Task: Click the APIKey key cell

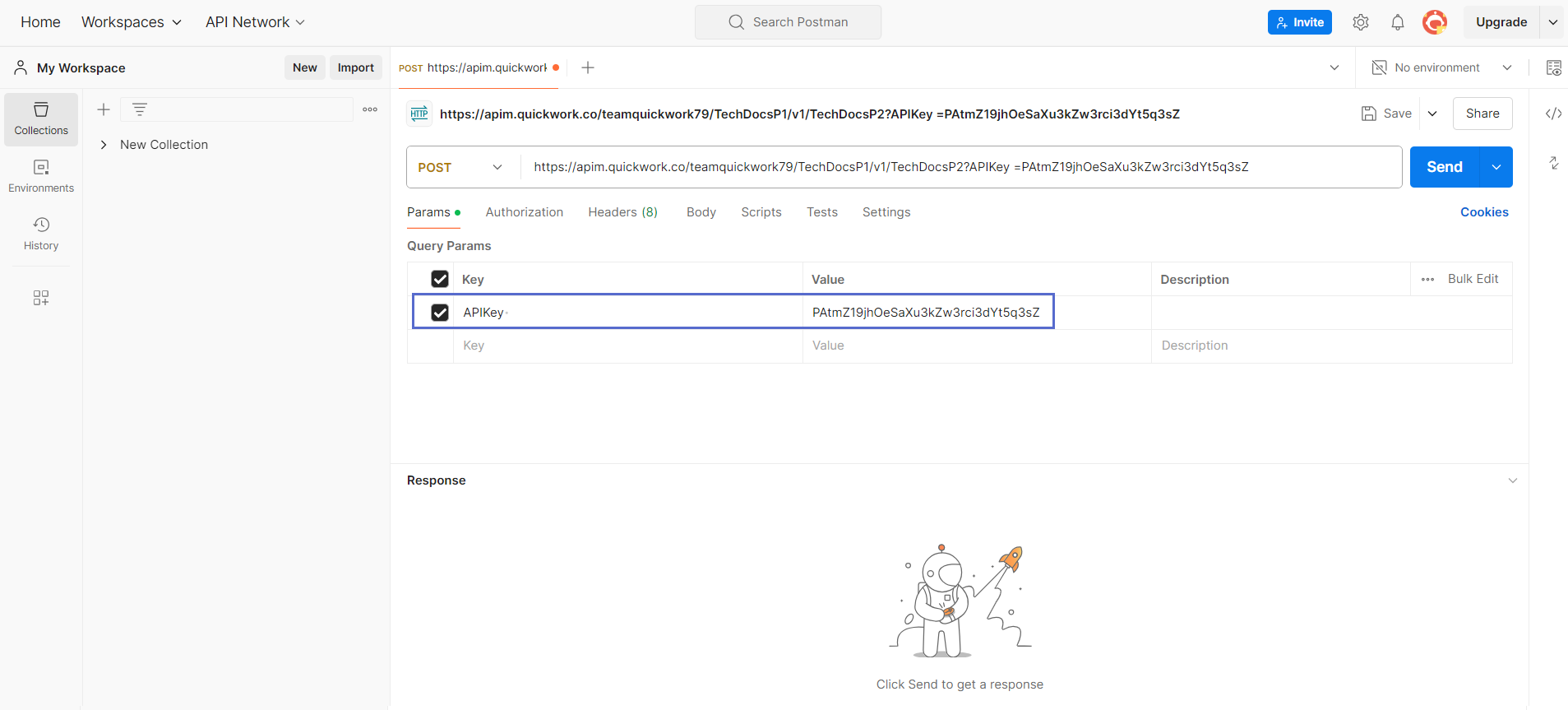Action: click(x=628, y=313)
